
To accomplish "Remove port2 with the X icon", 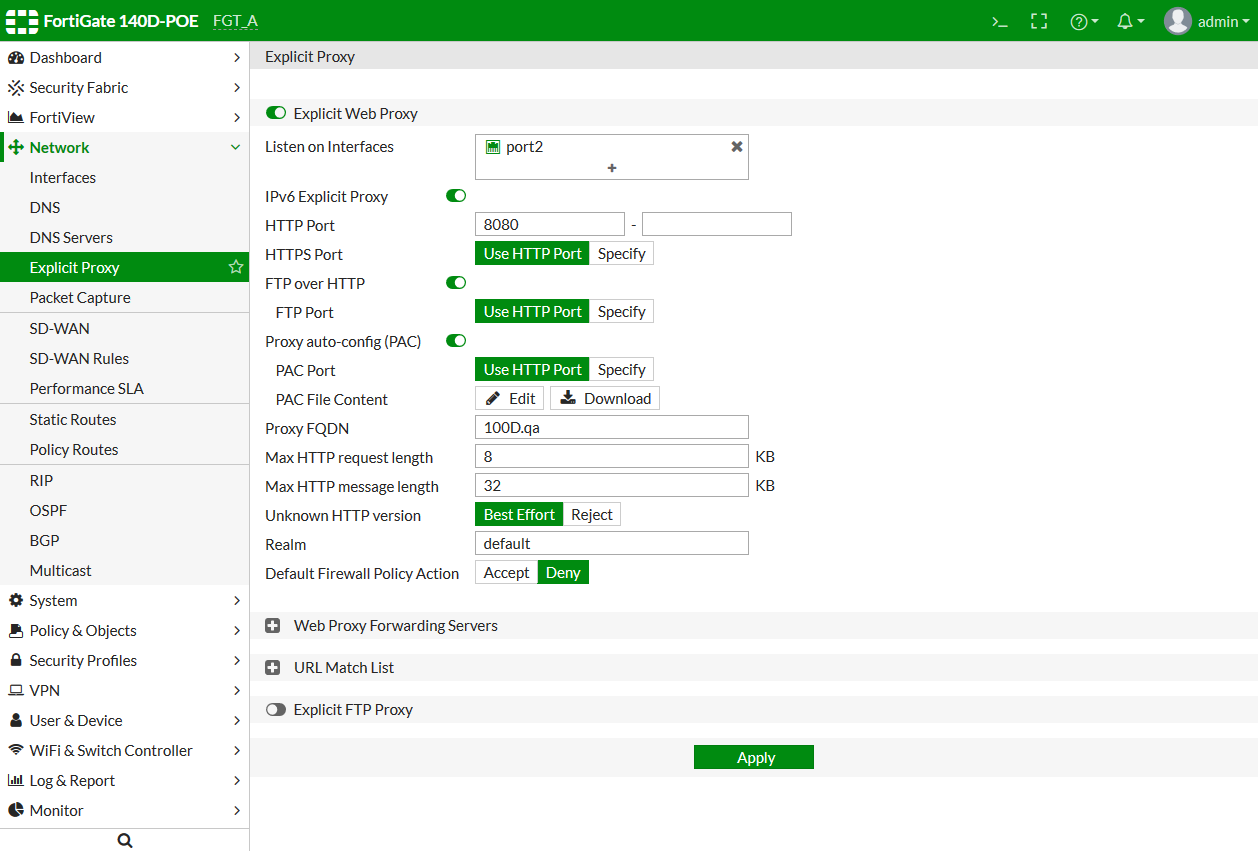I will coord(737,147).
